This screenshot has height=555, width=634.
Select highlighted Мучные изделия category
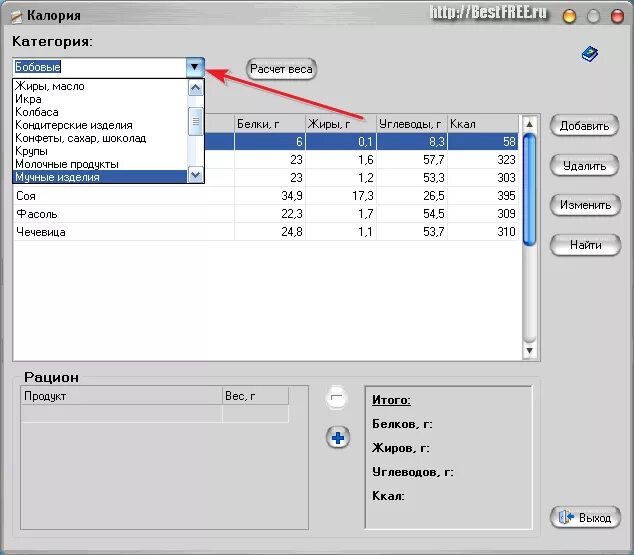(100, 177)
